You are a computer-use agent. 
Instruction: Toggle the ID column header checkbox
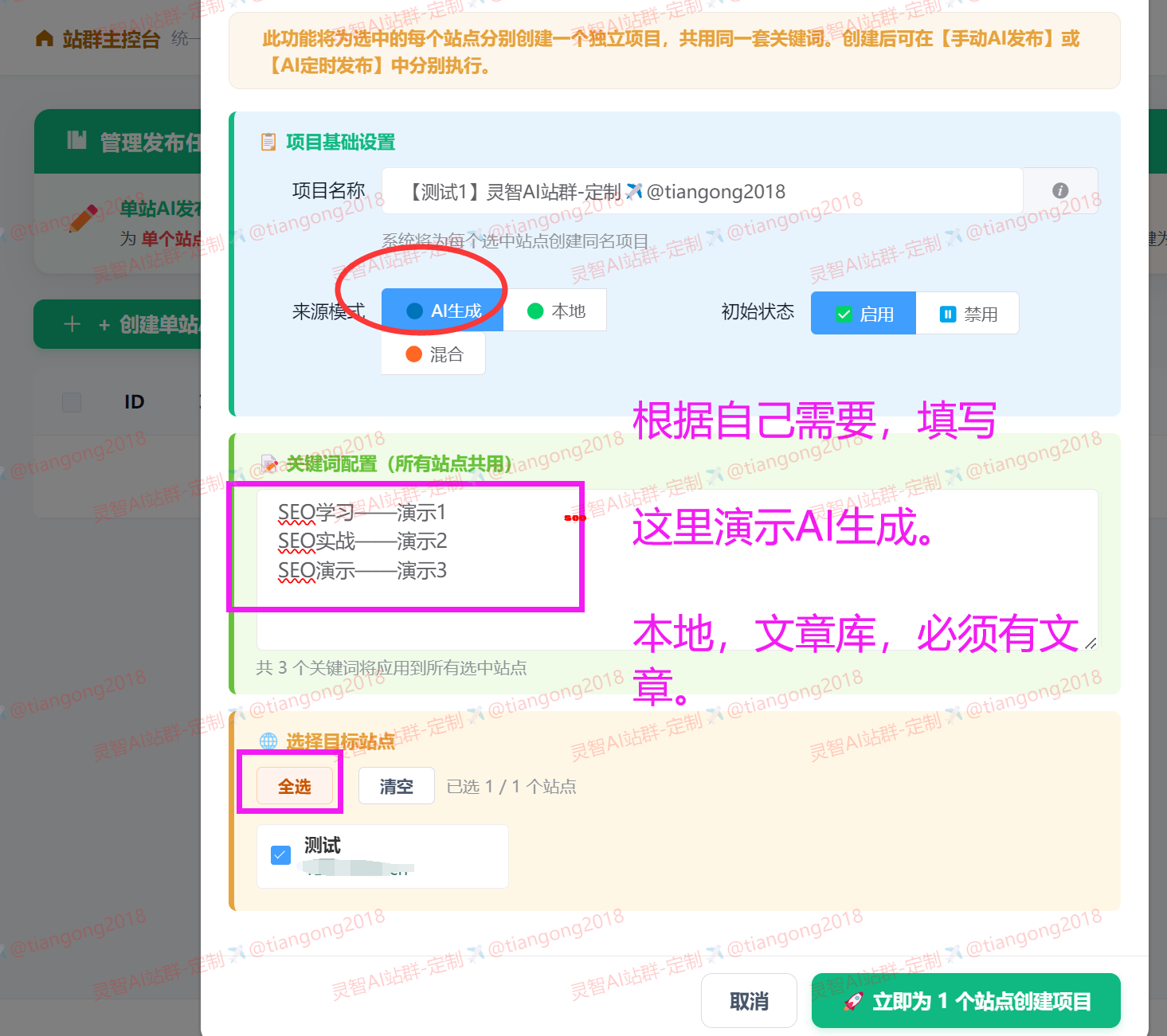click(71, 402)
